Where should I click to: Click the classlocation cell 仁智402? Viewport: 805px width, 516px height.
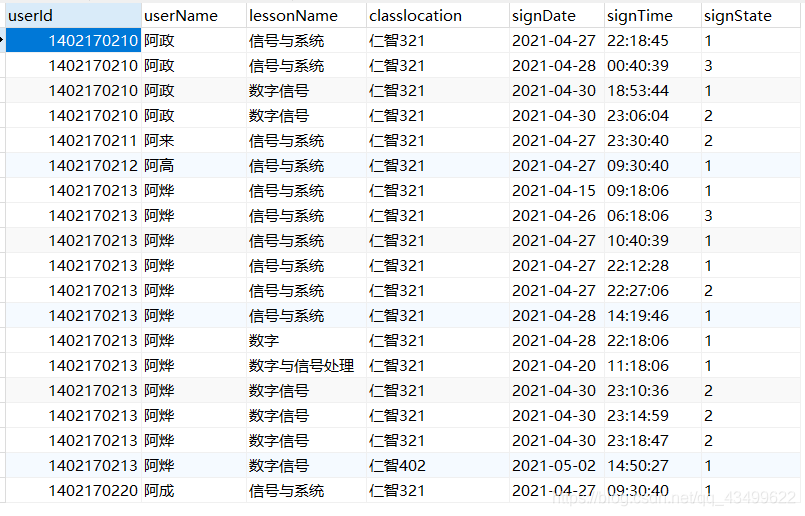pos(437,466)
